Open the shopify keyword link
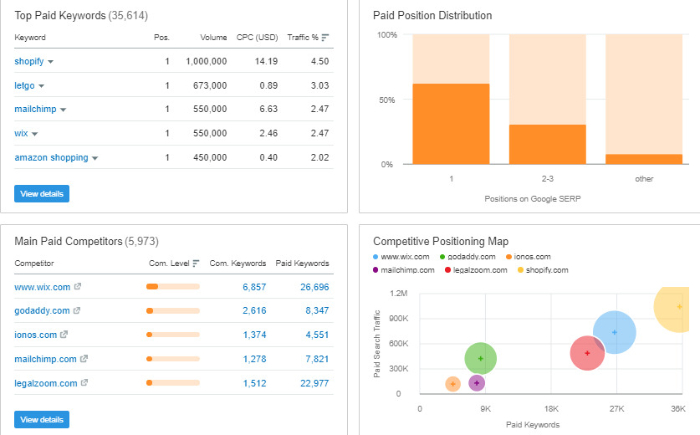This screenshot has height=435, width=700. (x=29, y=61)
